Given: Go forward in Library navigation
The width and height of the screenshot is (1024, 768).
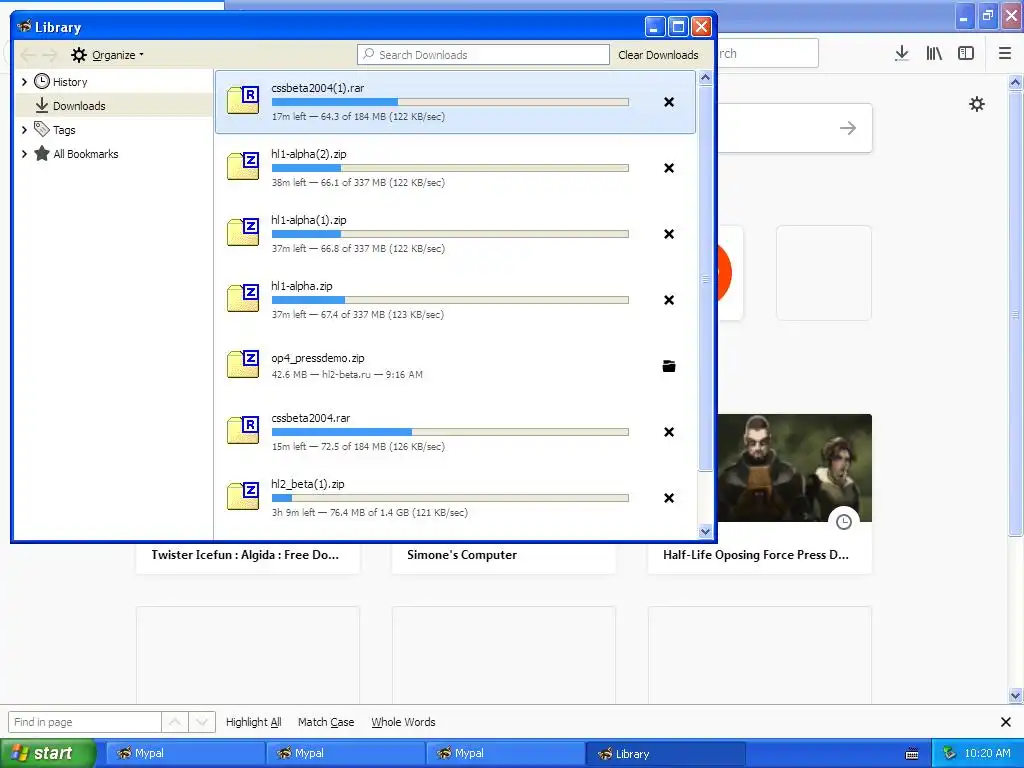Looking at the screenshot, I should click(x=50, y=55).
